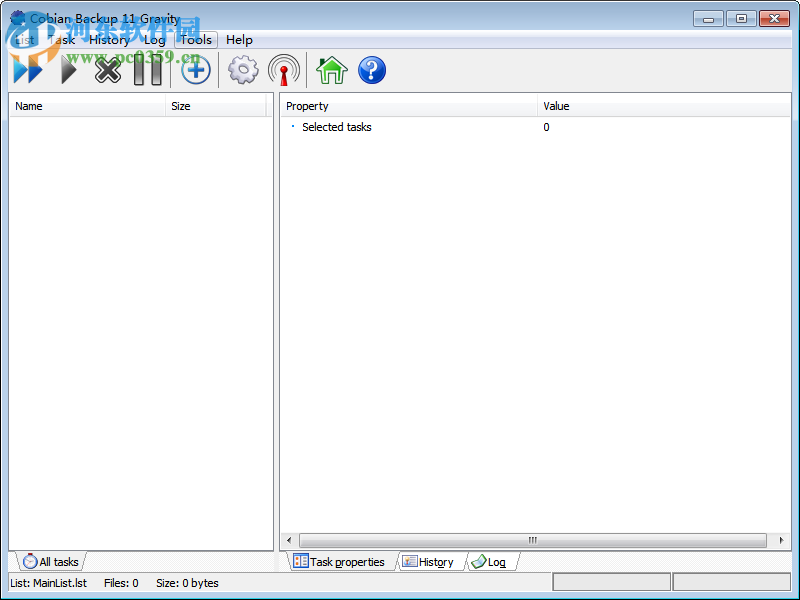800x600 pixels.
Task: Close the Cobian Backup window
Action: 774,19
